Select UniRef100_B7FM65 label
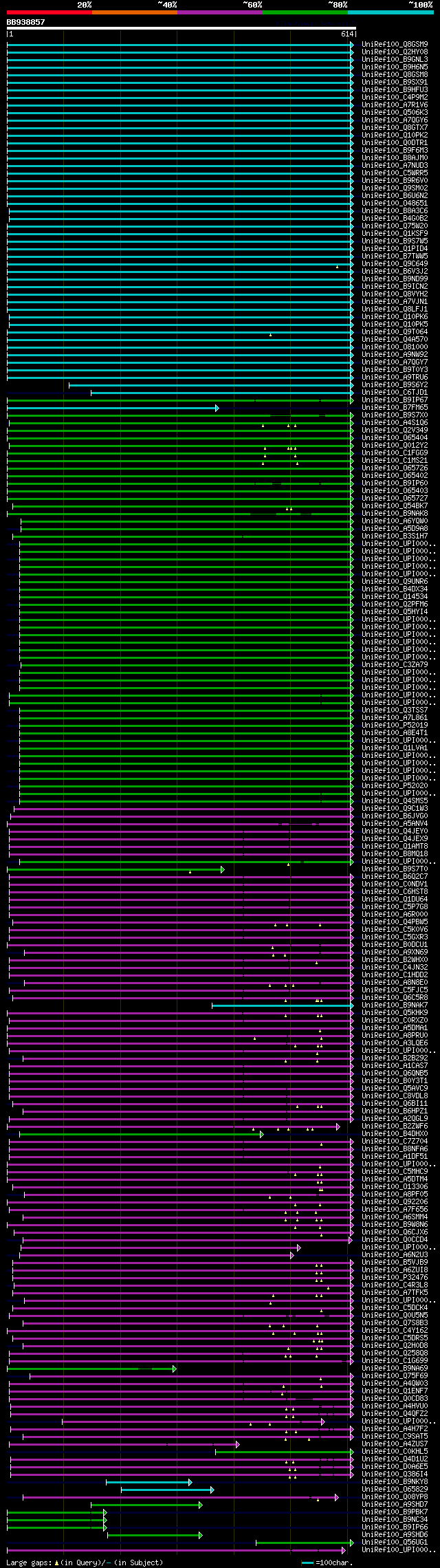Viewport: 440px width, 1568px height. point(395,408)
